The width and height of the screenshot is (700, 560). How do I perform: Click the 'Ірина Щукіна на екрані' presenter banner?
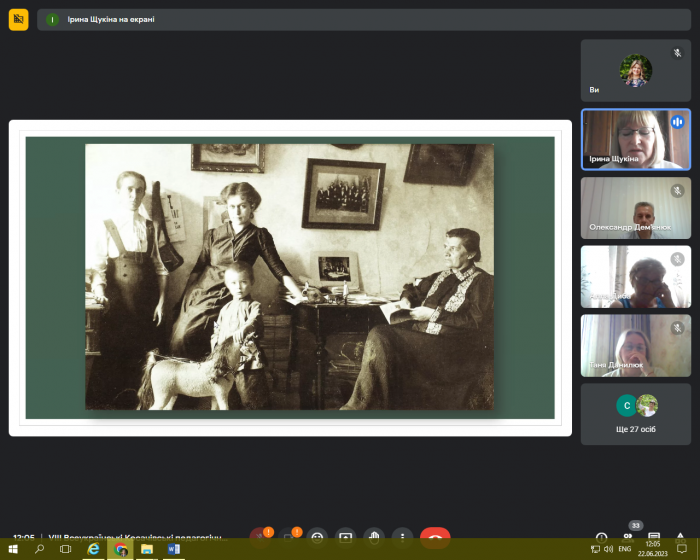click(110, 19)
